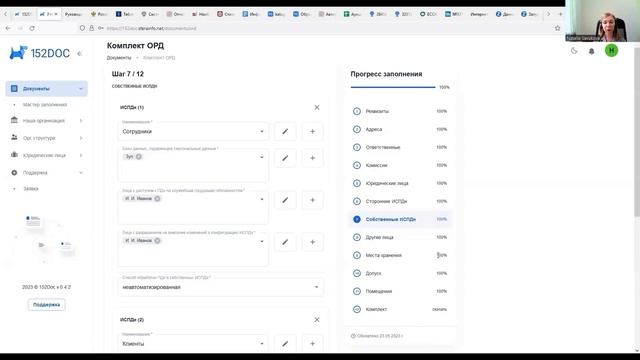Go to step Адреса in progress list
The height and width of the screenshot is (360, 640).
[400, 129]
